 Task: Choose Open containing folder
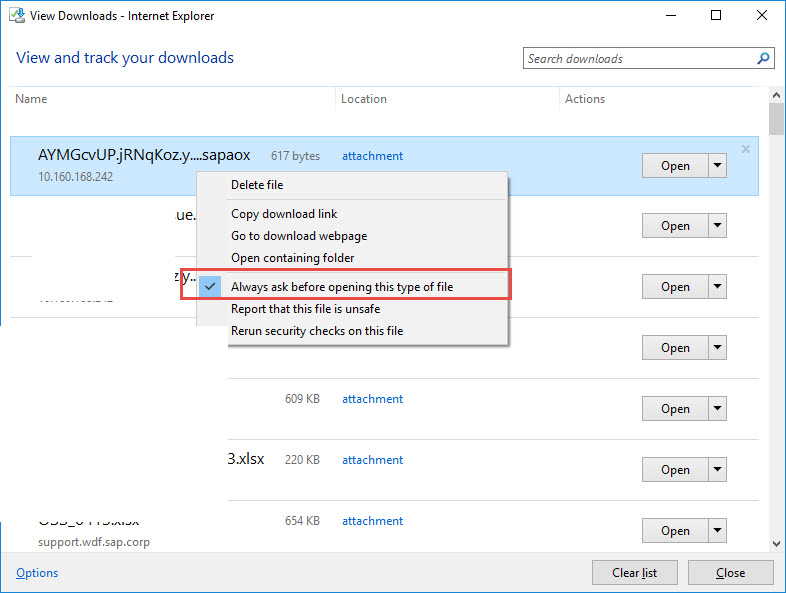[x=293, y=258]
